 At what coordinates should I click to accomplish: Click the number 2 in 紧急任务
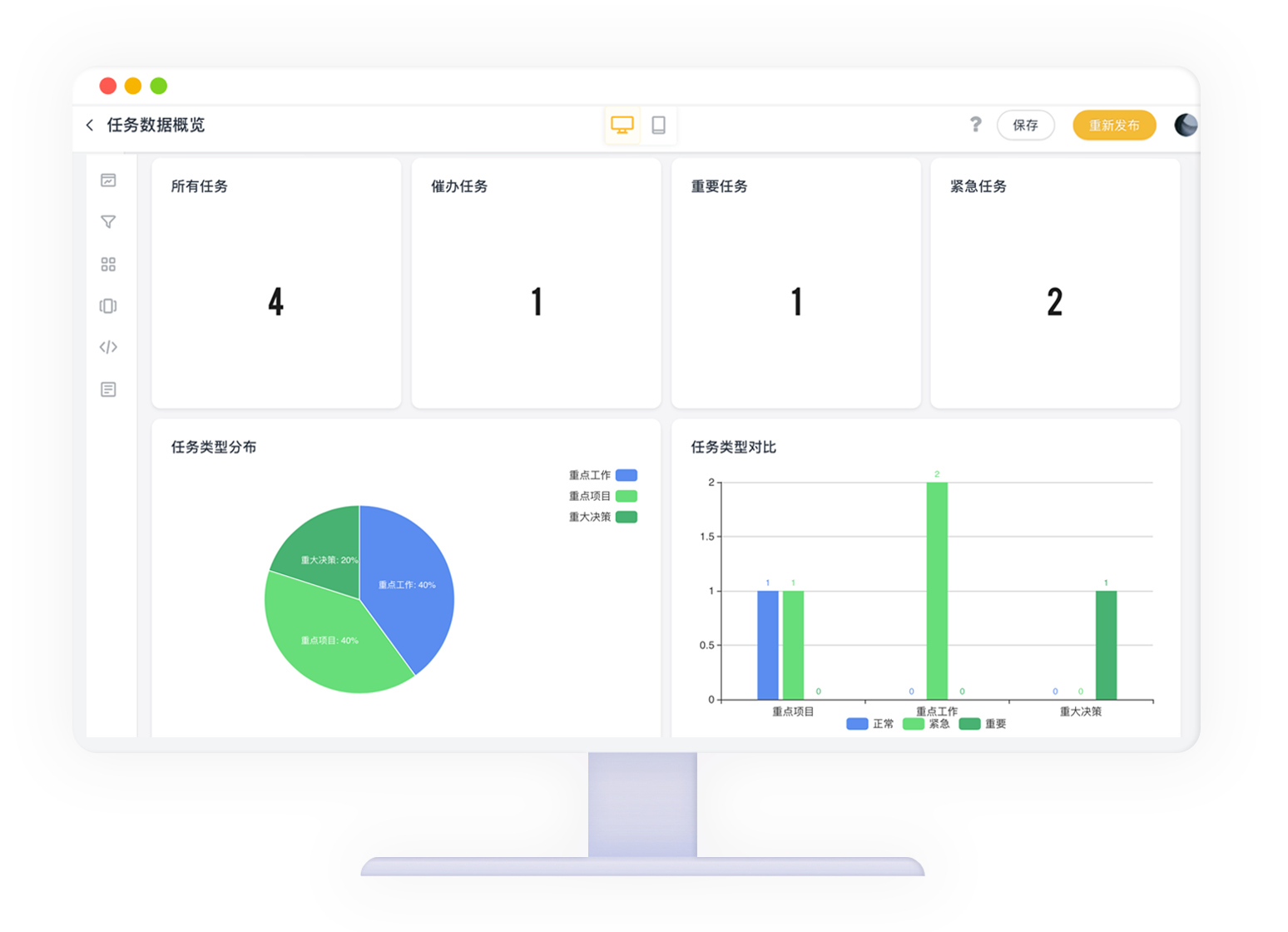1055,301
